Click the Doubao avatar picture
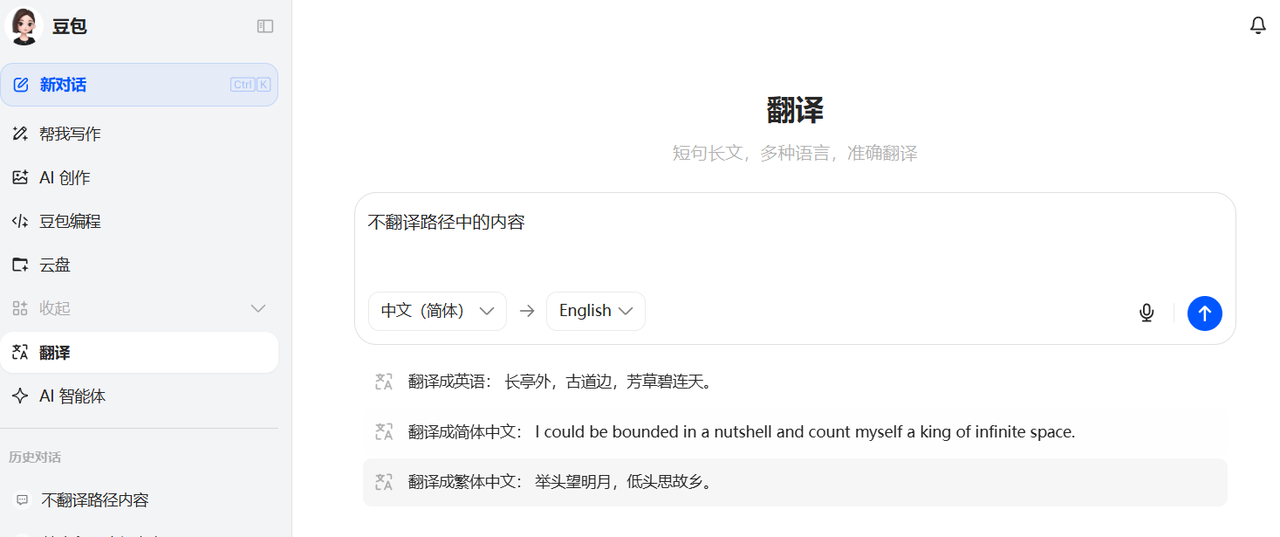 coord(23,26)
